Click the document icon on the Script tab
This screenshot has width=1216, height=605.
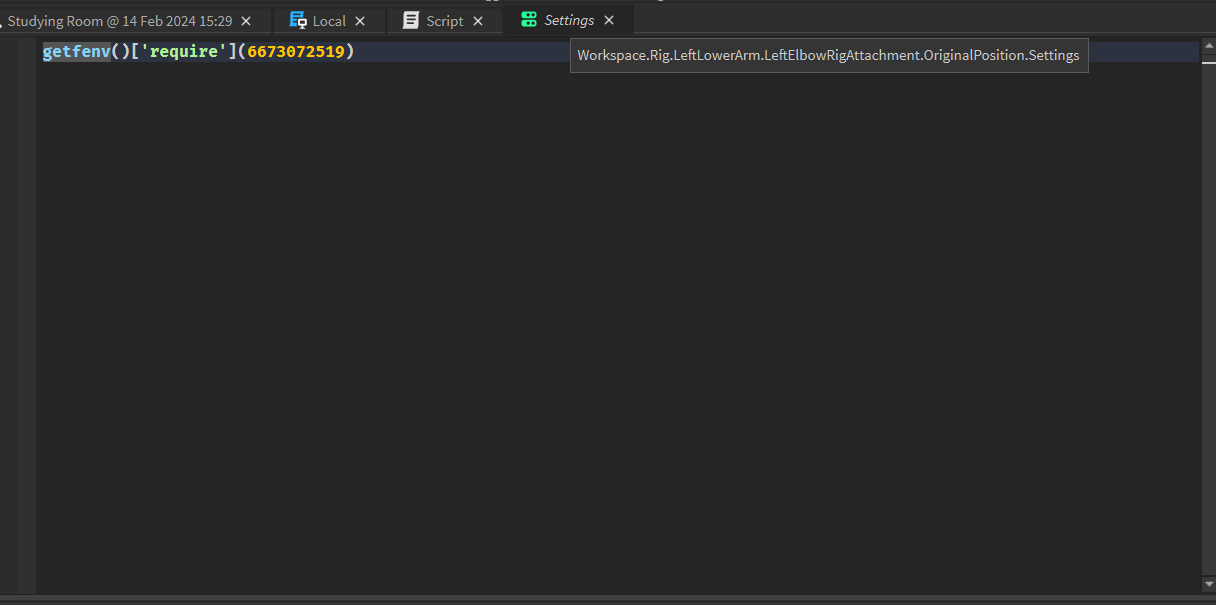pyautogui.click(x=412, y=20)
